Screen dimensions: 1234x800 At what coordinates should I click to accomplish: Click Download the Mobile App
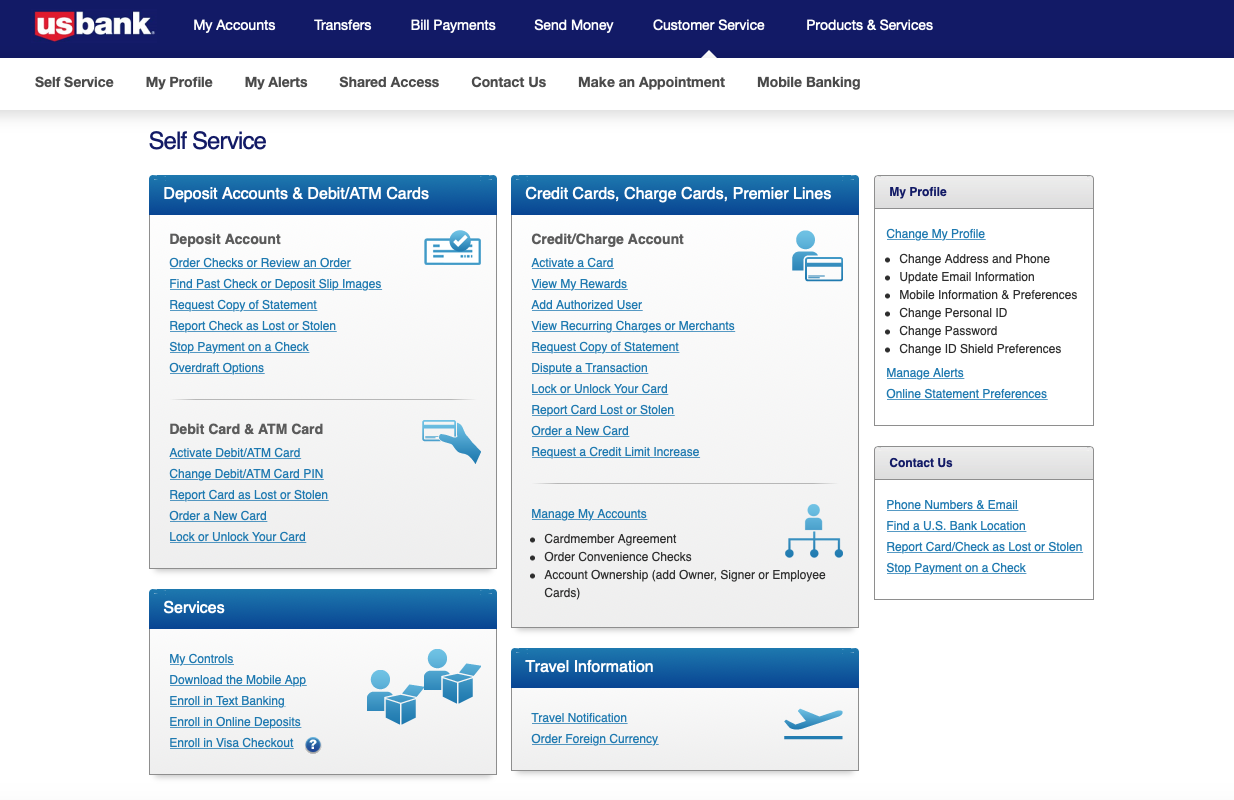(x=238, y=680)
